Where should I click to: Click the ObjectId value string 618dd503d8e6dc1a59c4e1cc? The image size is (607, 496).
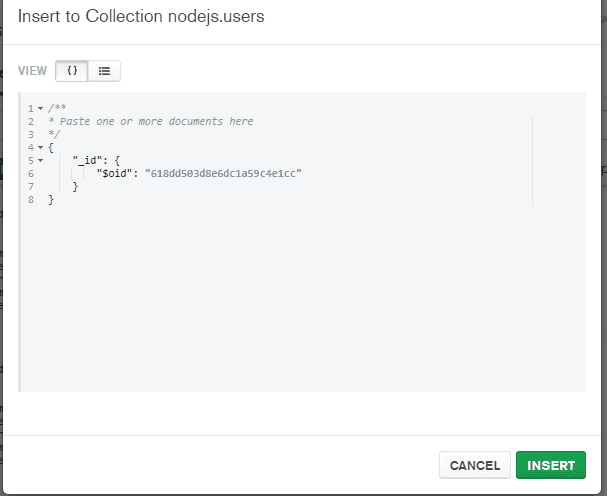[x=223, y=174]
